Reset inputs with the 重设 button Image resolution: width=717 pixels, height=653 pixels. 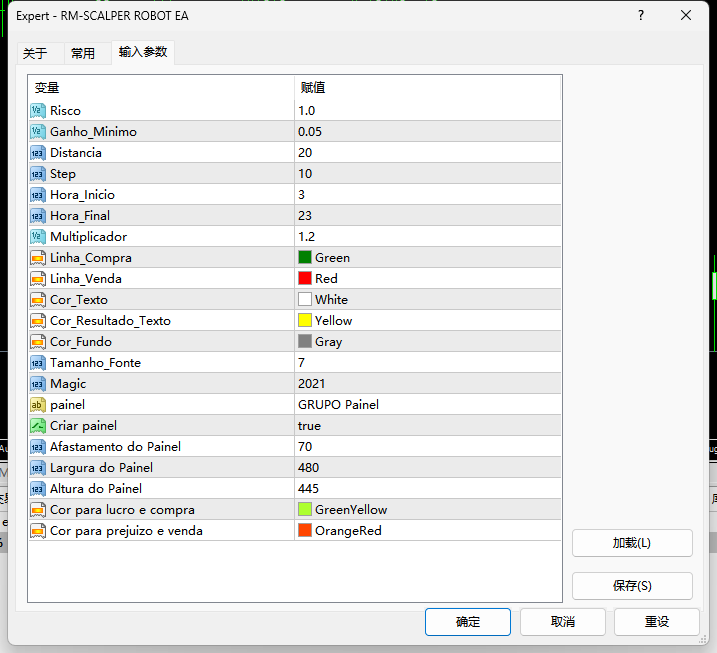click(657, 622)
